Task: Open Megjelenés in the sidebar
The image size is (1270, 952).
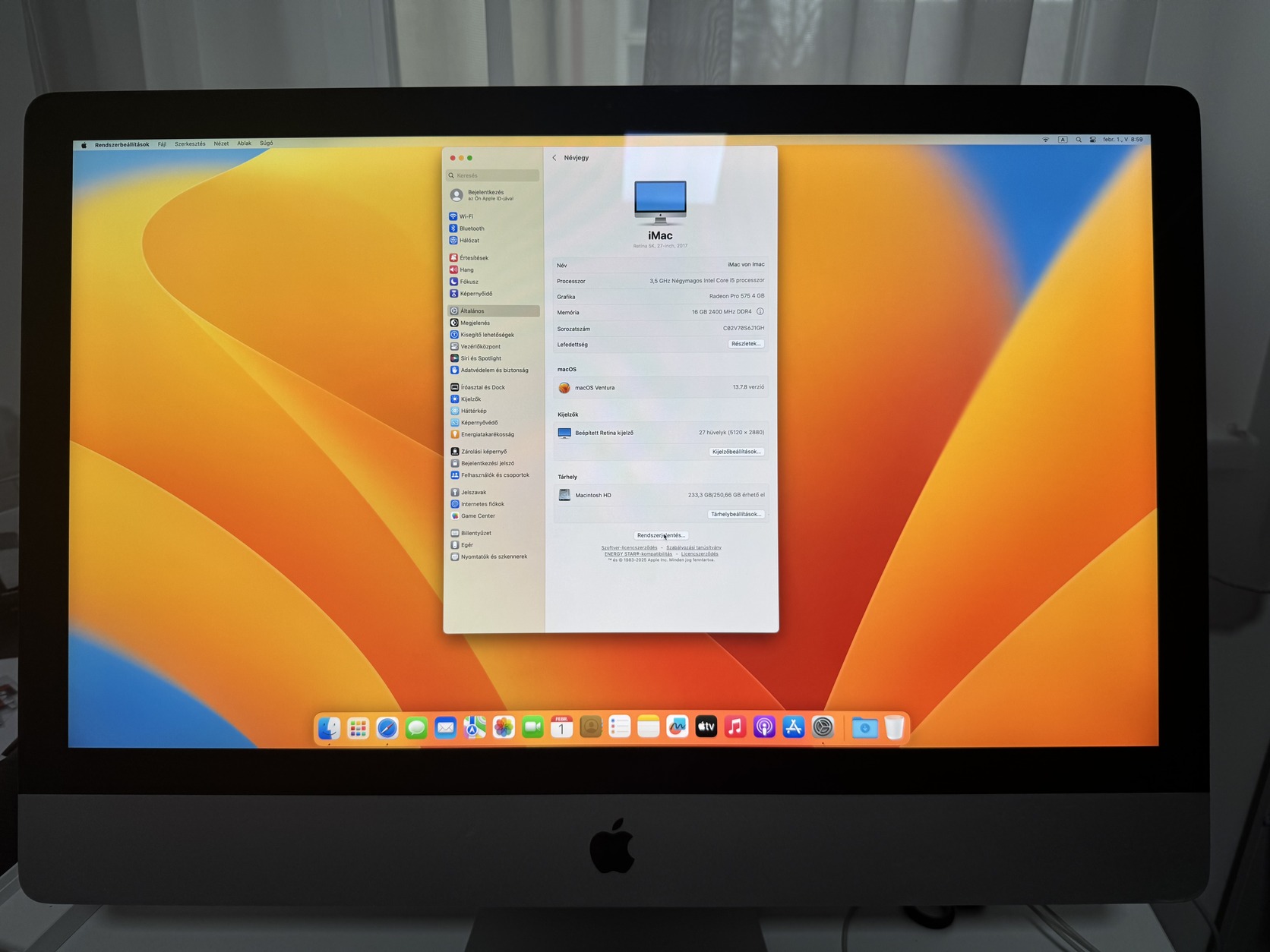Action: tap(493, 323)
